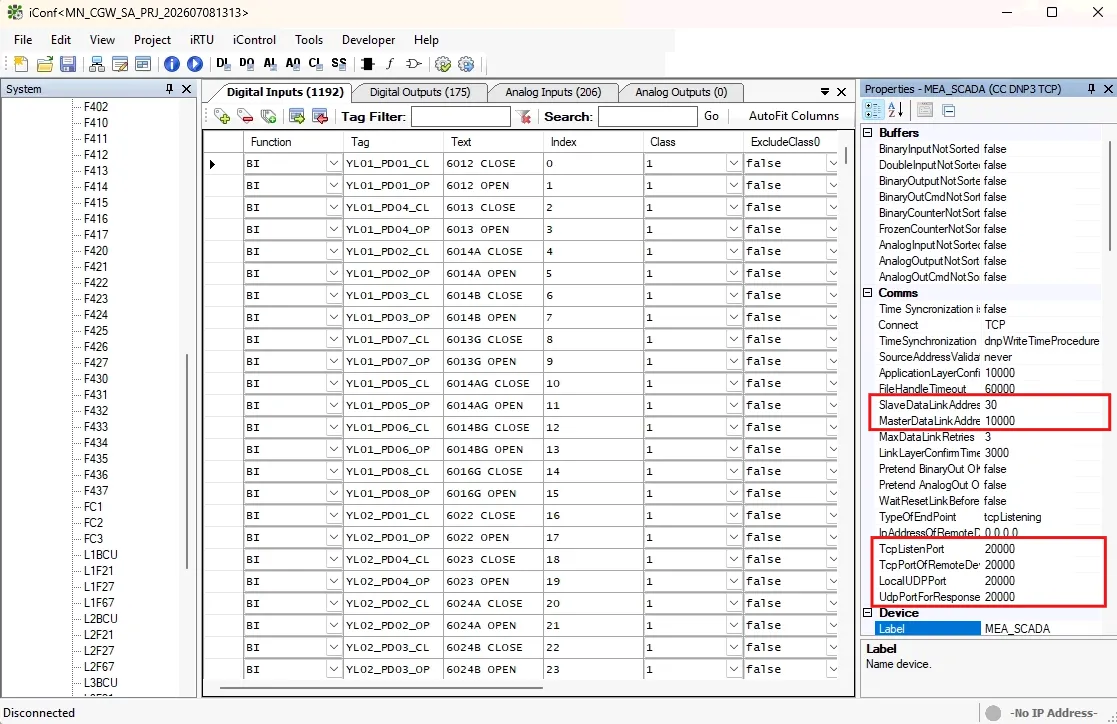
Task: Click the data grid horizontal scrollbar
Action: [381, 688]
